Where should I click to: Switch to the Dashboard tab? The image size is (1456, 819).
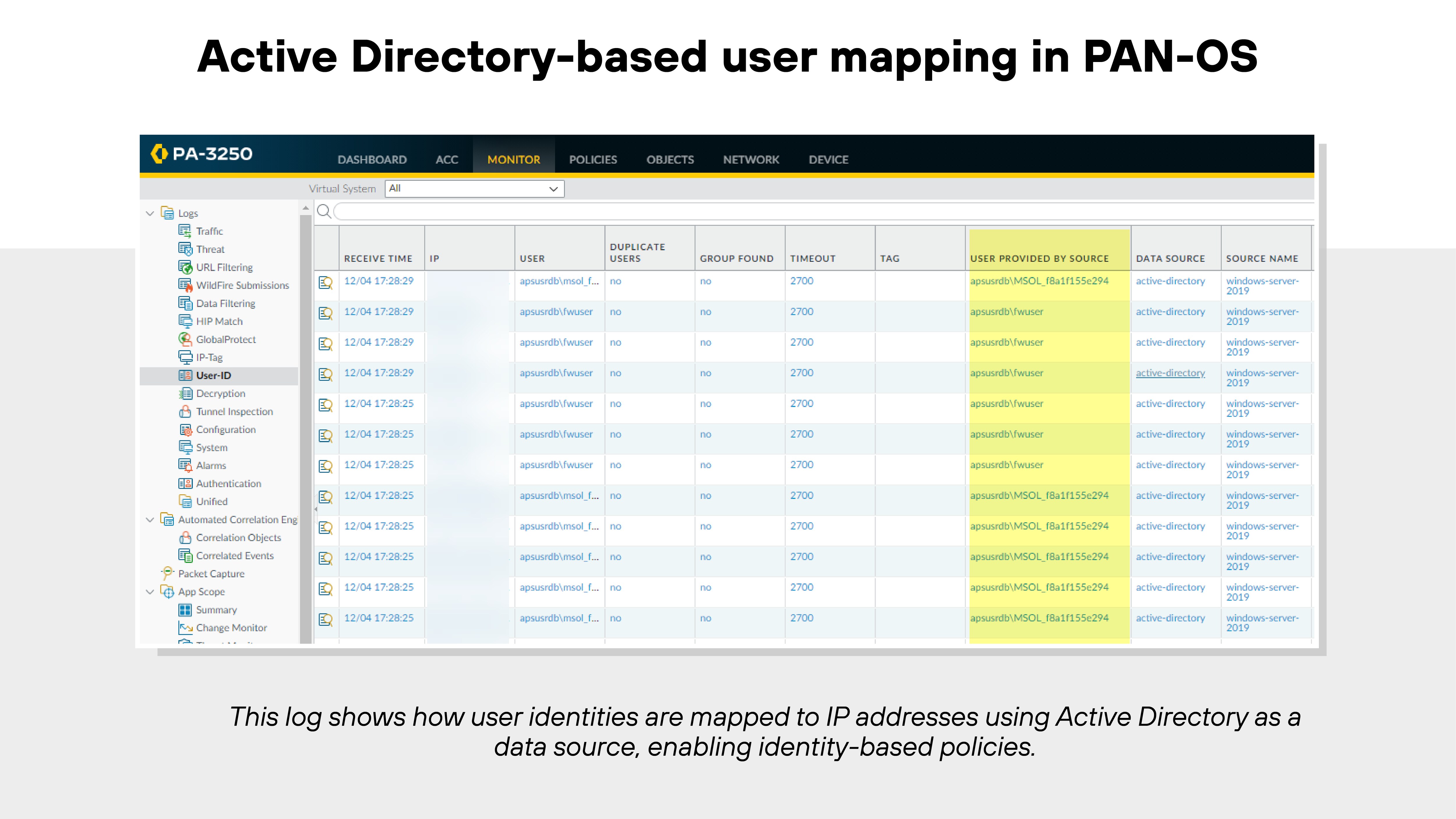[x=372, y=159]
